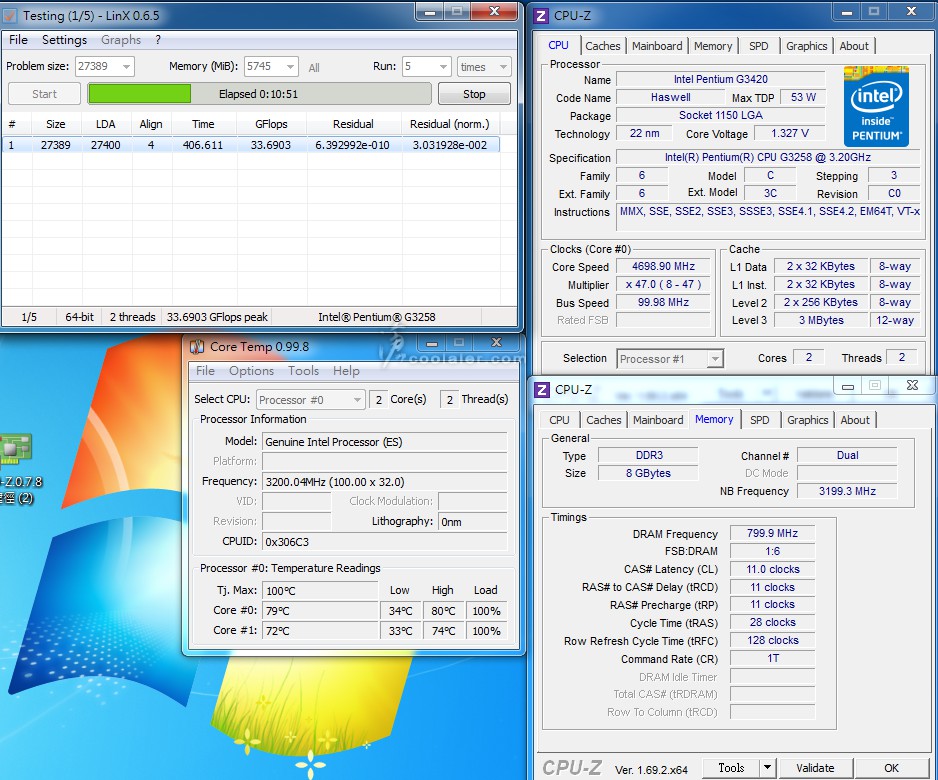
Task: Open the Options menu in Core Temp
Action: (x=251, y=371)
